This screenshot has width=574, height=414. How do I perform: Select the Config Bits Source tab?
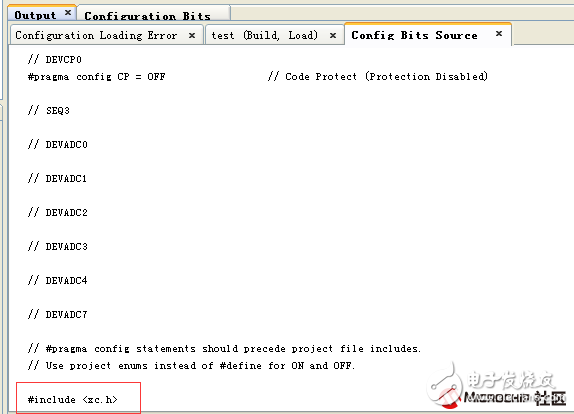[414, 35]
